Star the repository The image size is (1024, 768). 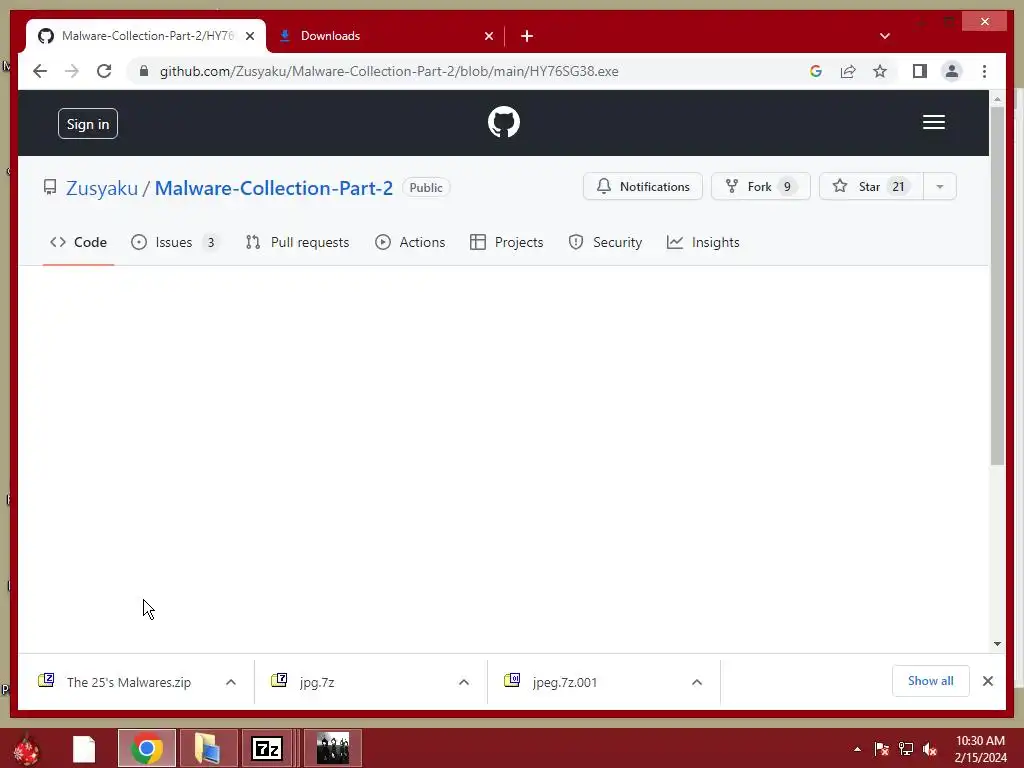pyautogui.click(x=871, y=187)
